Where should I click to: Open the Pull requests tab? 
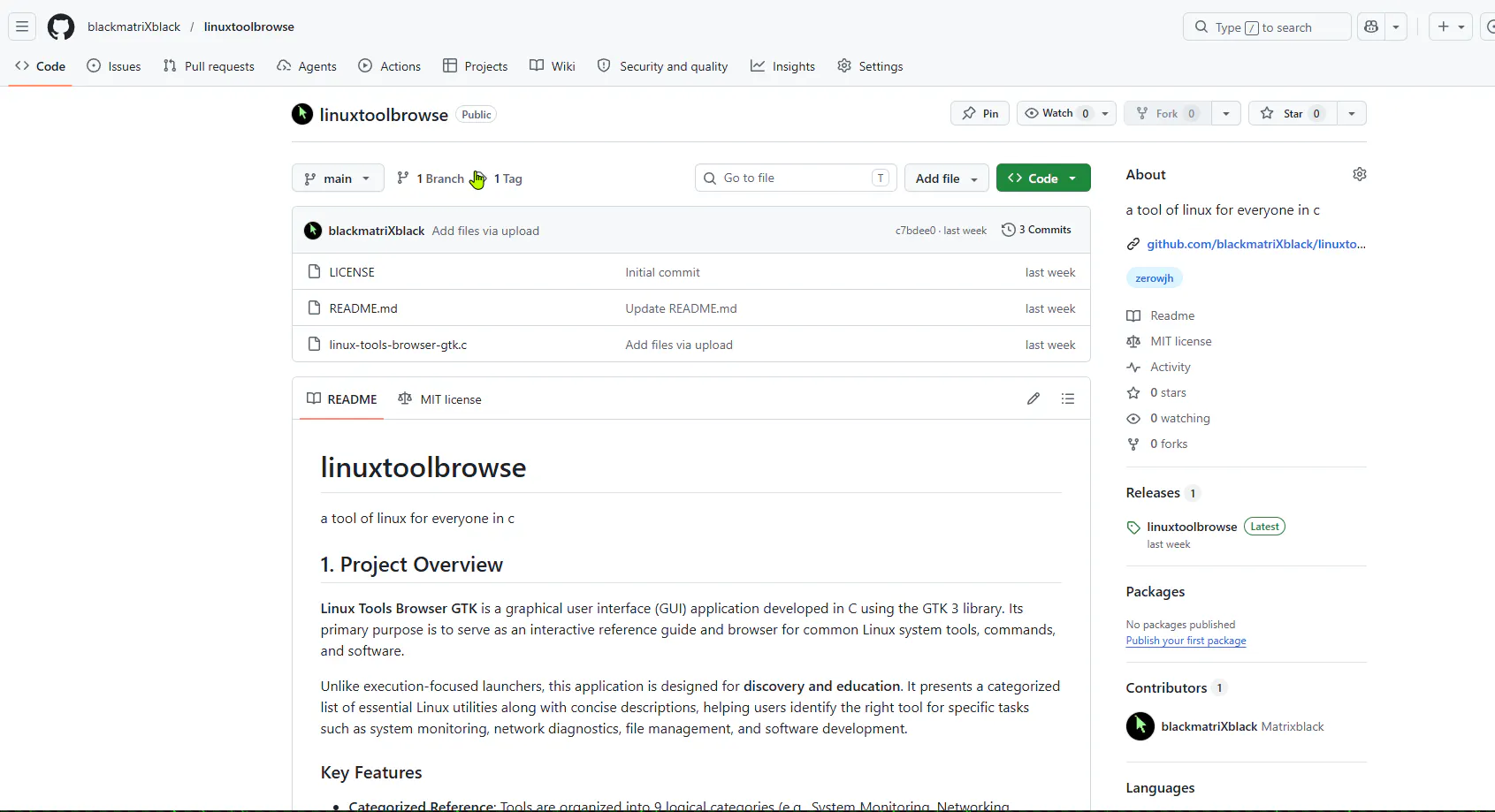coord(209,66)
